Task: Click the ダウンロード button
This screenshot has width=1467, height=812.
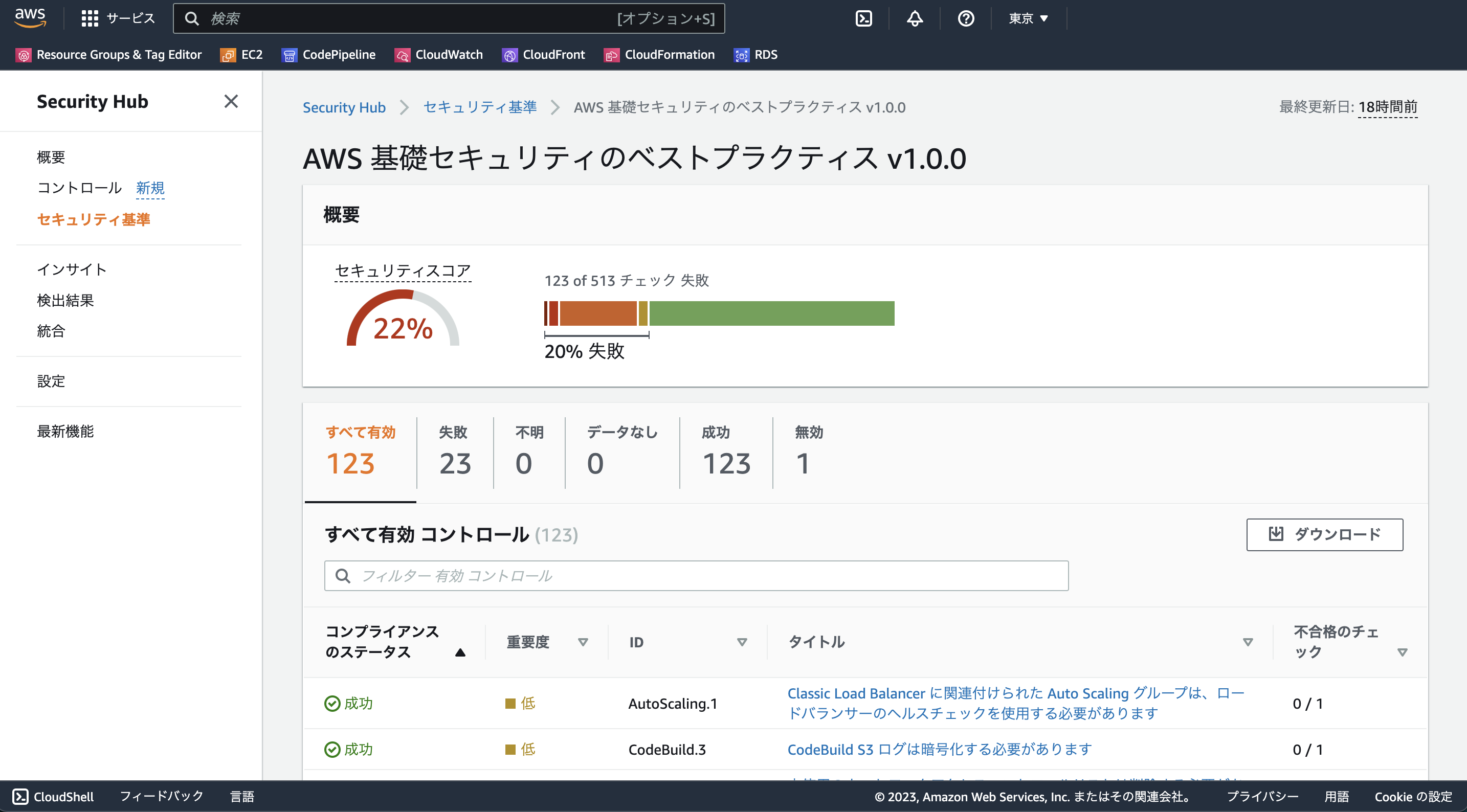Action: tap(1324, 535)
